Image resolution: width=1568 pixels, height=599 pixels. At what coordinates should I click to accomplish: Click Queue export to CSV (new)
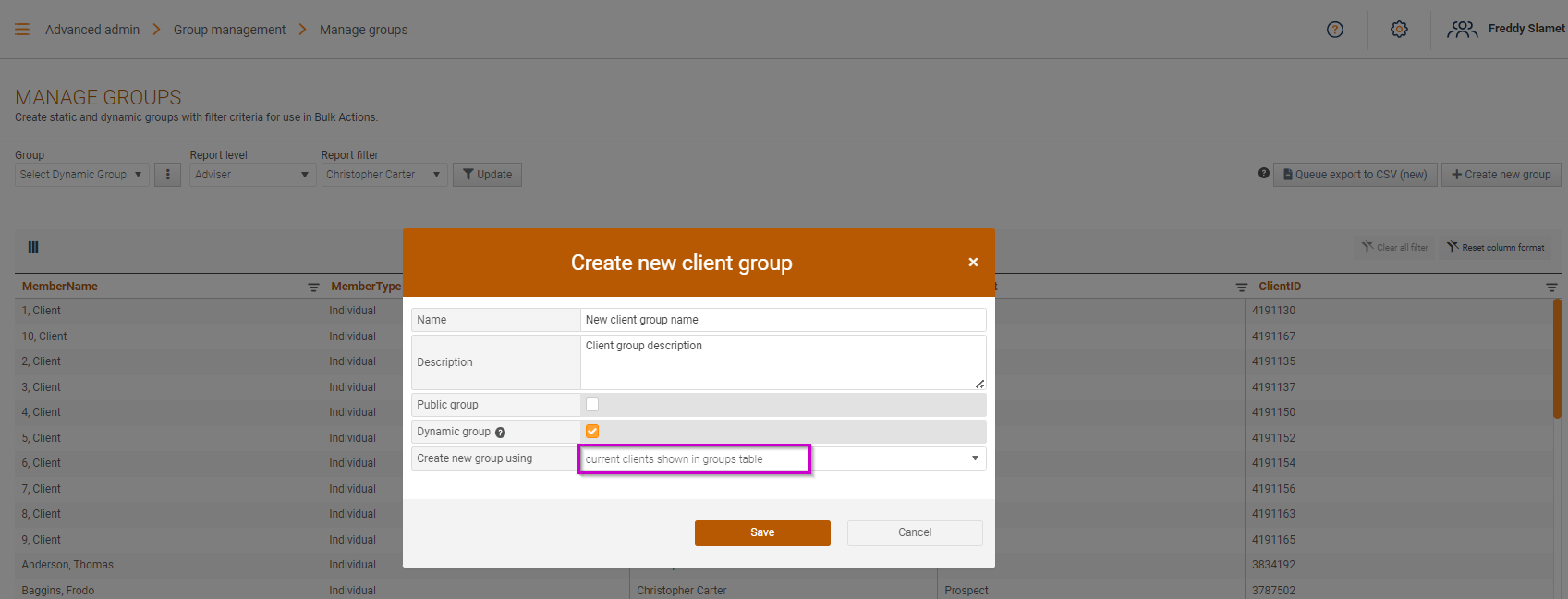click(x=1355, y=175)
